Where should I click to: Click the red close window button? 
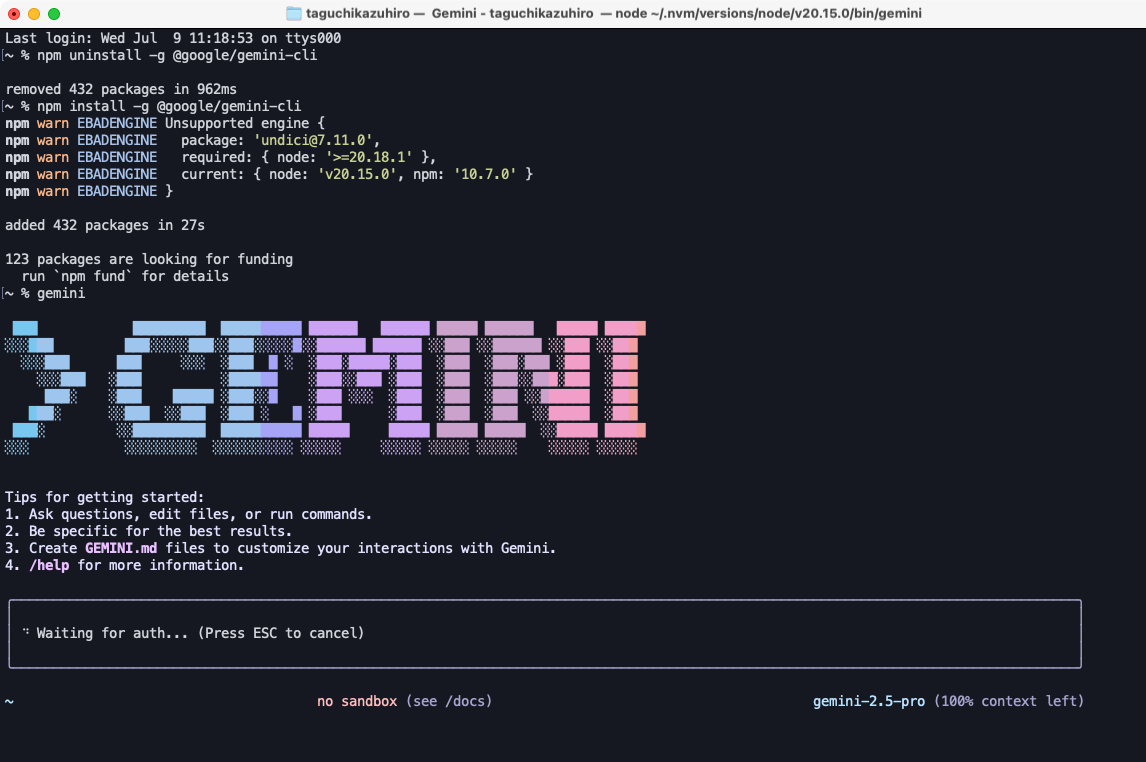point(14,14)
